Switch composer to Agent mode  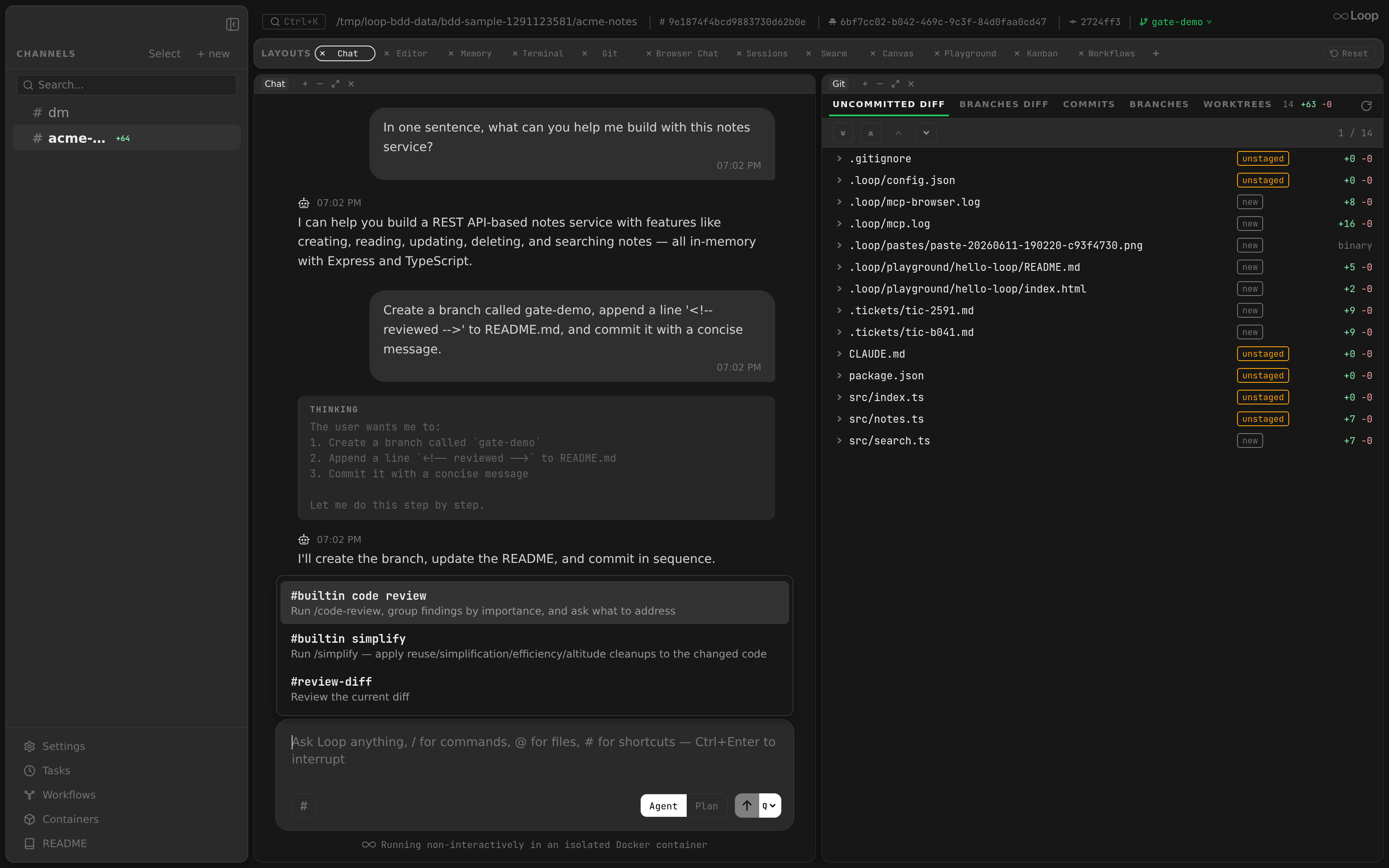tap(663, 806)
